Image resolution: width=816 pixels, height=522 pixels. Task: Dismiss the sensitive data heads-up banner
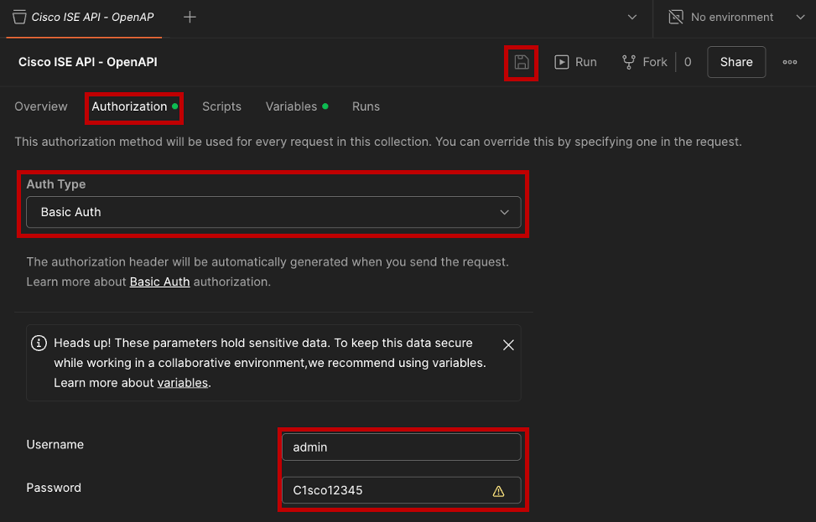coord(508,345)
